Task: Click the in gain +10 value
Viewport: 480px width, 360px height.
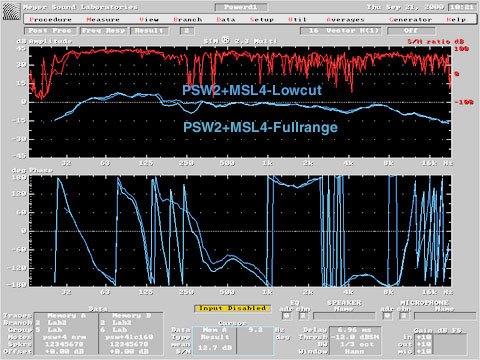Action: pyautogui.click(x=423, y=337)
